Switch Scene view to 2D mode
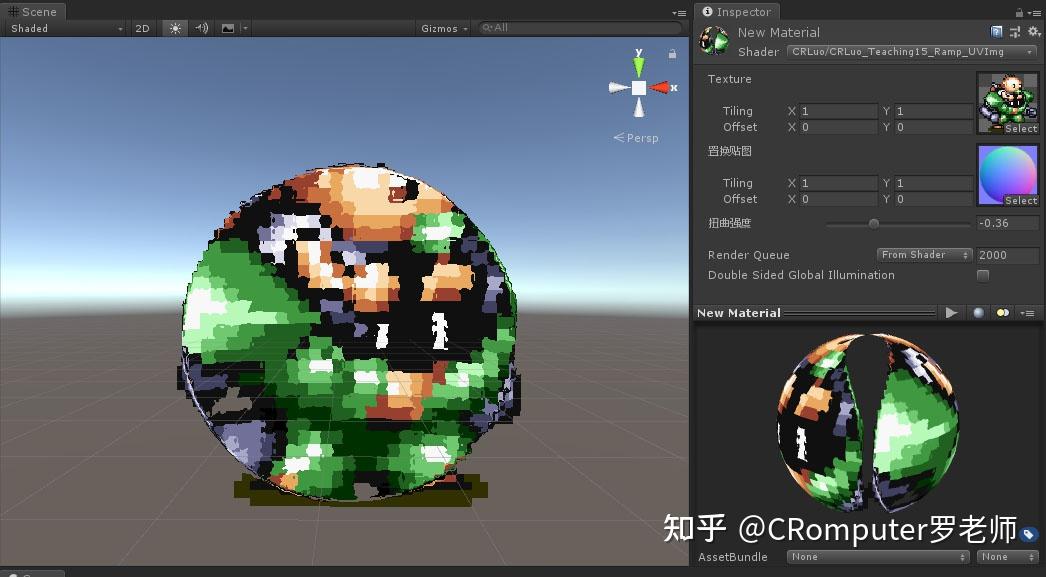This screenshot has width=1046, height=577. [142, 28]
